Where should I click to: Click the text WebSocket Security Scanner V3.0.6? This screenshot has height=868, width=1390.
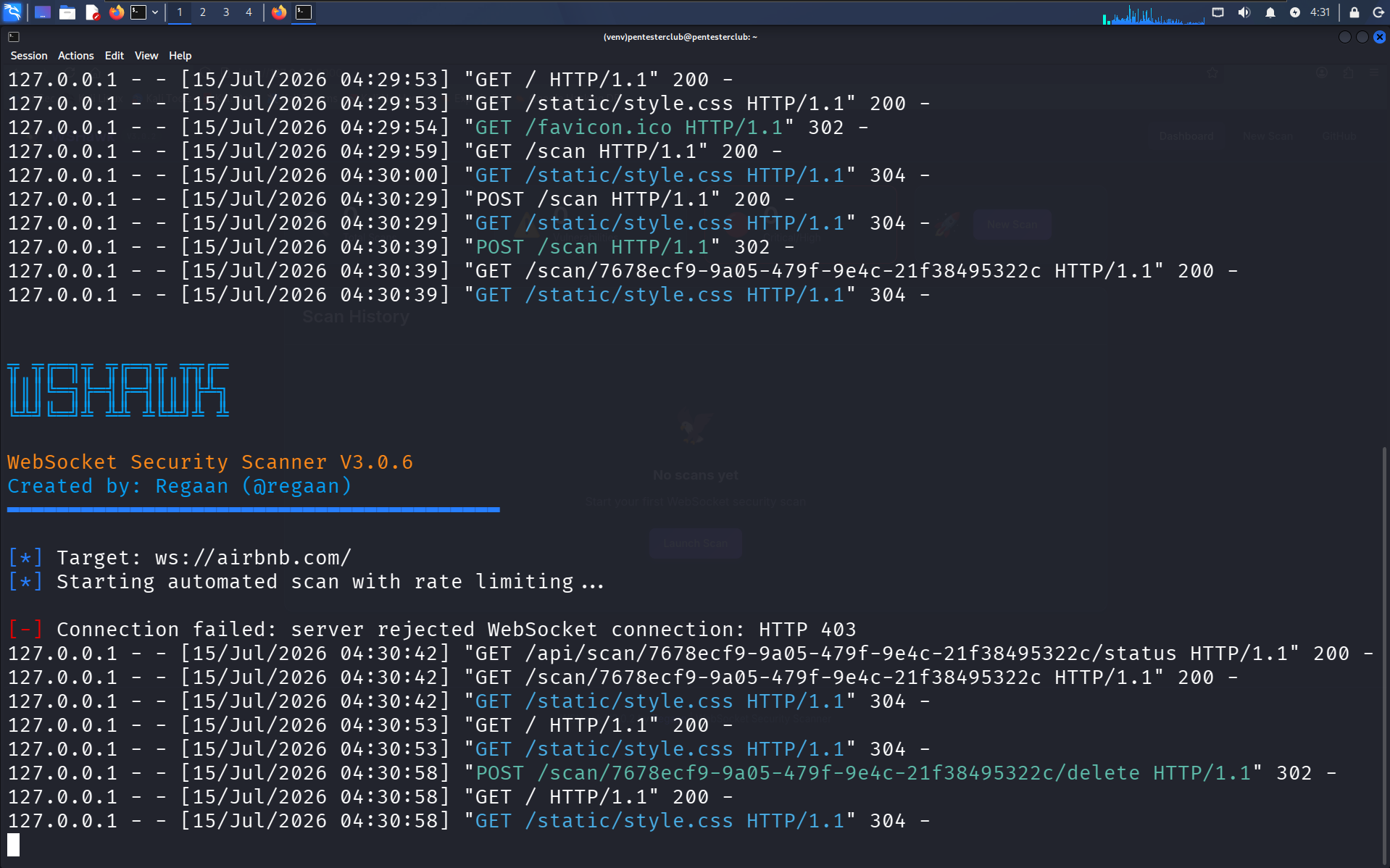pos(210,462)
